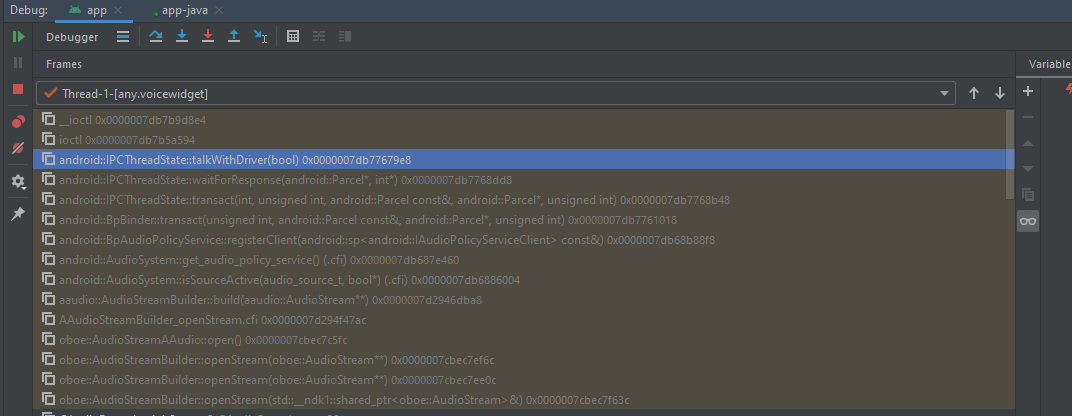Pause the program execution
Viewport: 1072px width, 416px height.
(18, 63)
